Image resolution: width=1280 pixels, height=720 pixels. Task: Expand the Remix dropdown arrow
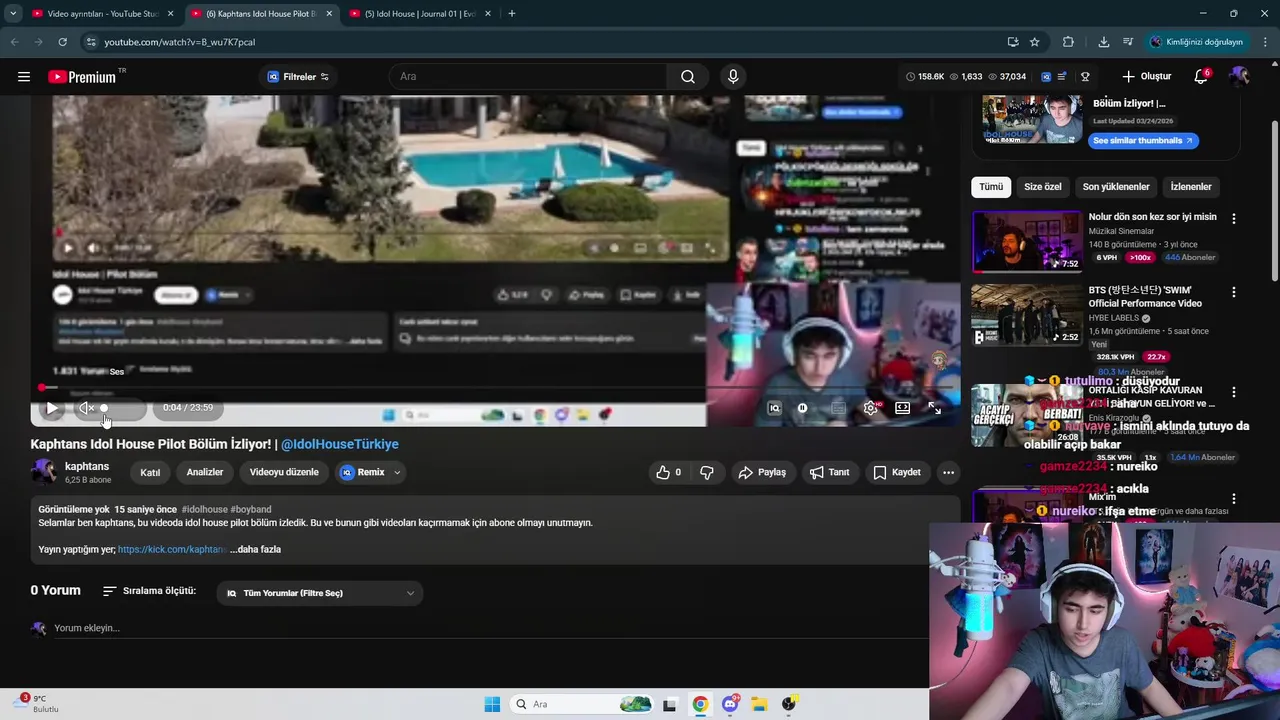point(397,472)
